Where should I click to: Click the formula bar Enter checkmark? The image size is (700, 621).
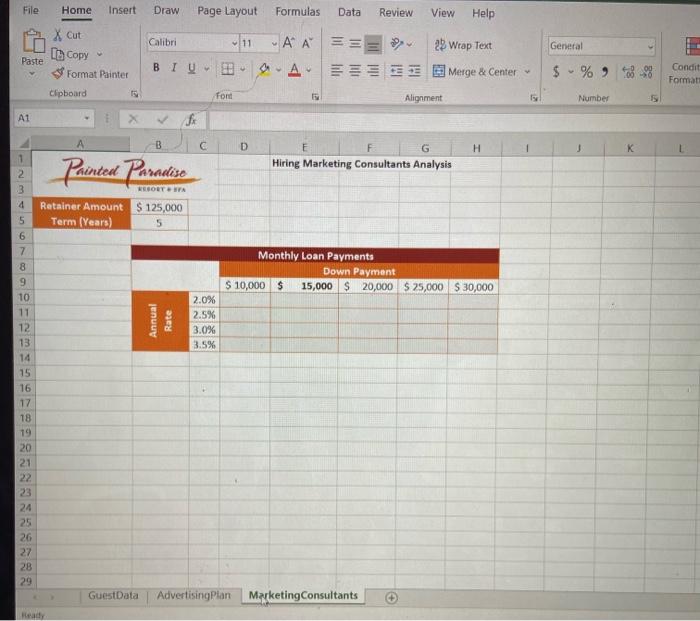click(162, 119)
